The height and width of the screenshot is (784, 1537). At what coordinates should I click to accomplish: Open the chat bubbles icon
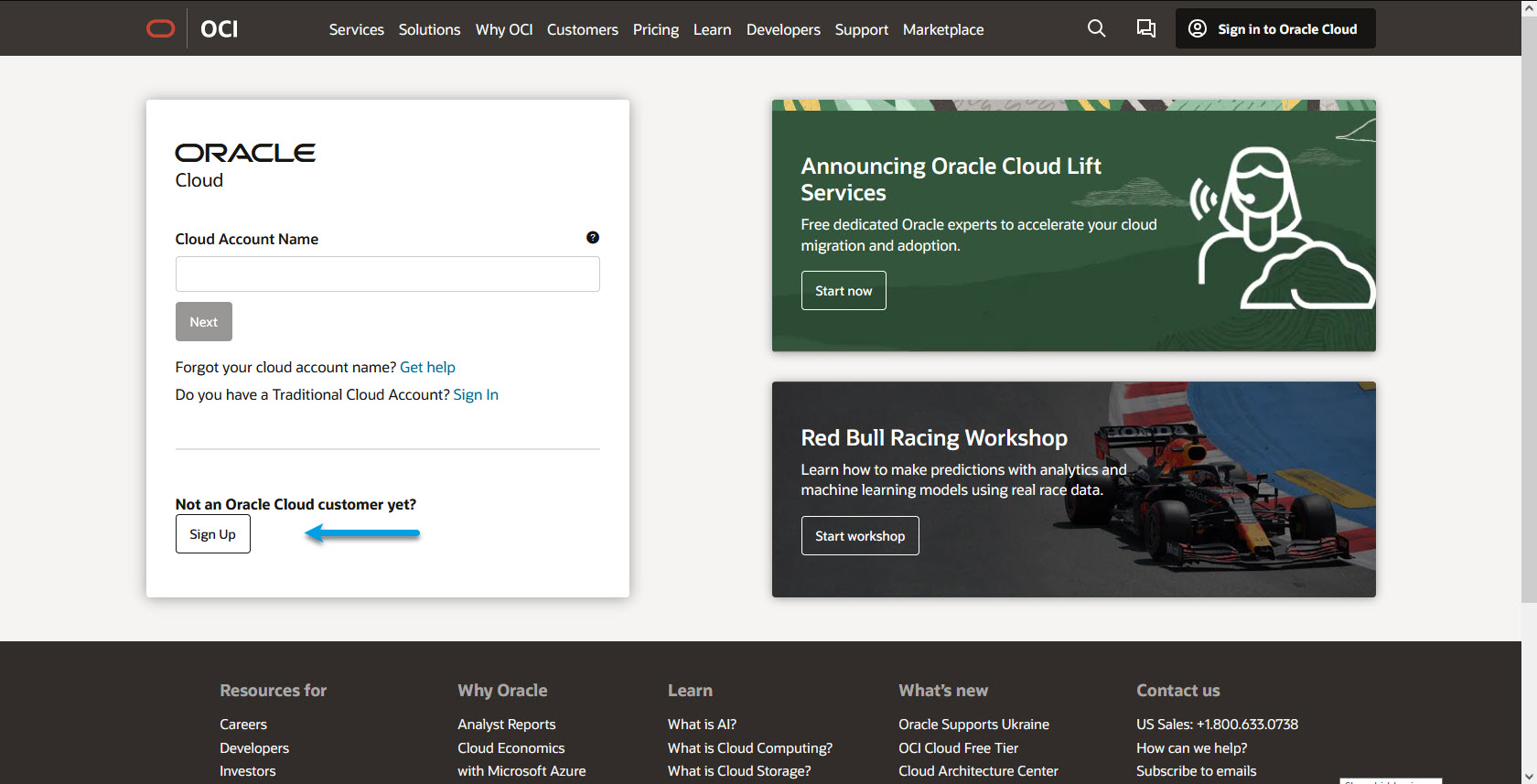click(1145, 28)
